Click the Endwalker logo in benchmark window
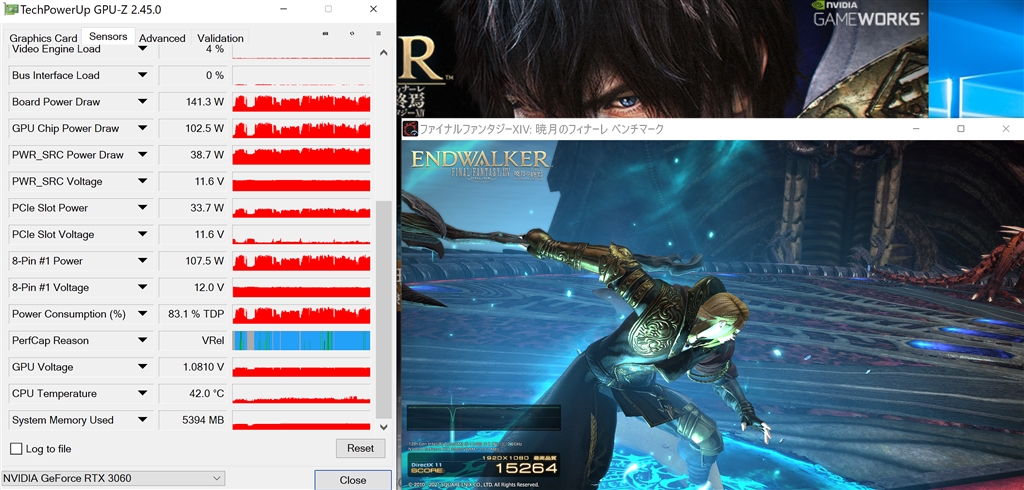The width and height of the screenshot is (1024, 490). pos(481,167)
